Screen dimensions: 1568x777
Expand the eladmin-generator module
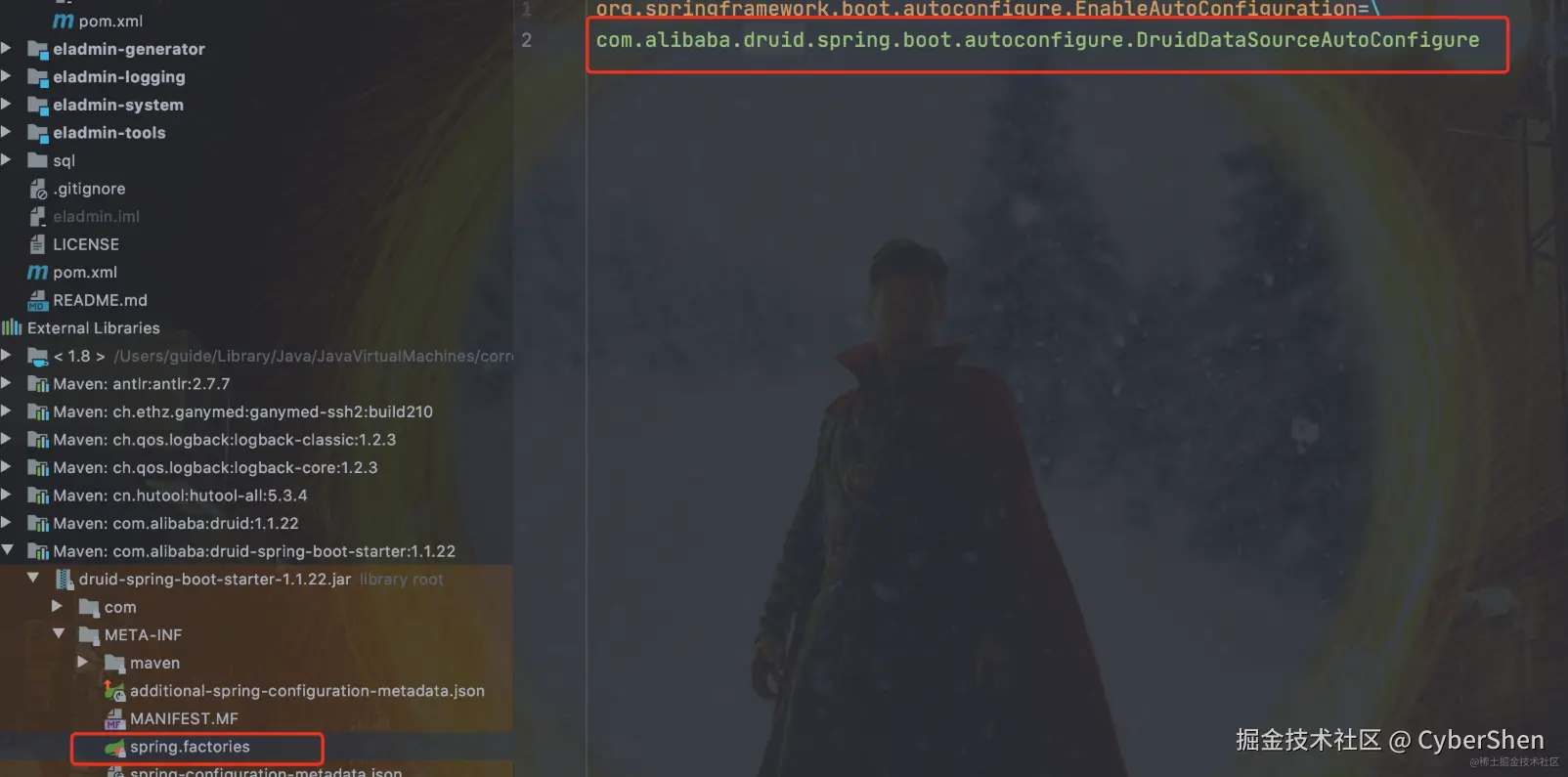coord(7,48)
